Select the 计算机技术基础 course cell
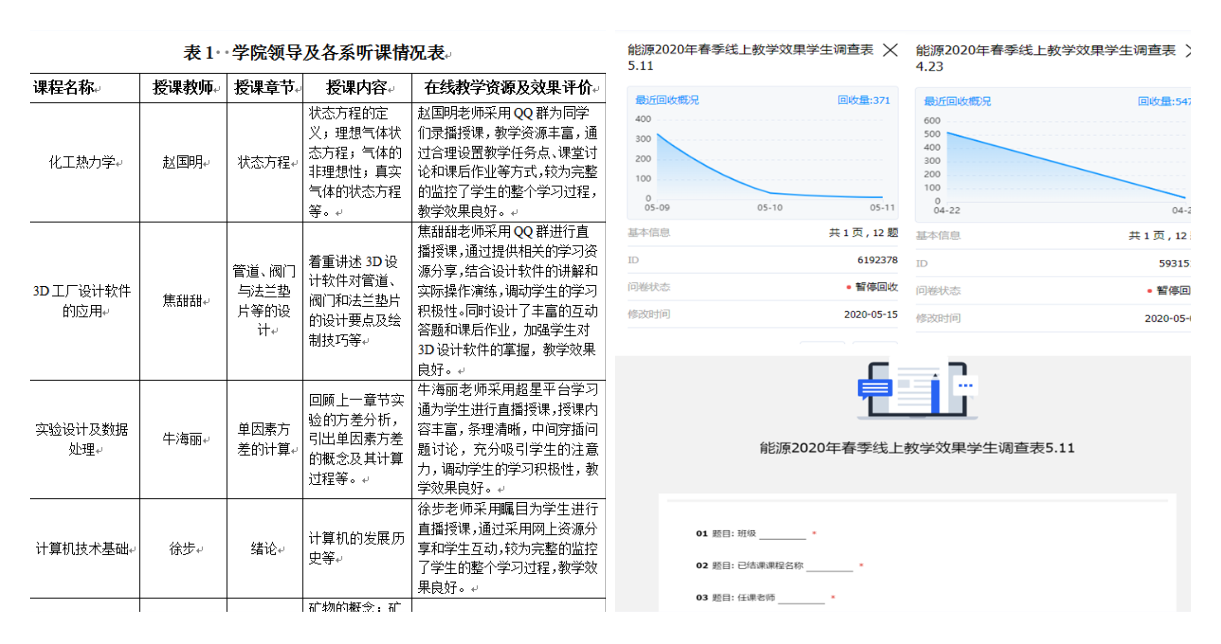The image size is (1221, 644). pyautogui.click(x=84, y=549)
